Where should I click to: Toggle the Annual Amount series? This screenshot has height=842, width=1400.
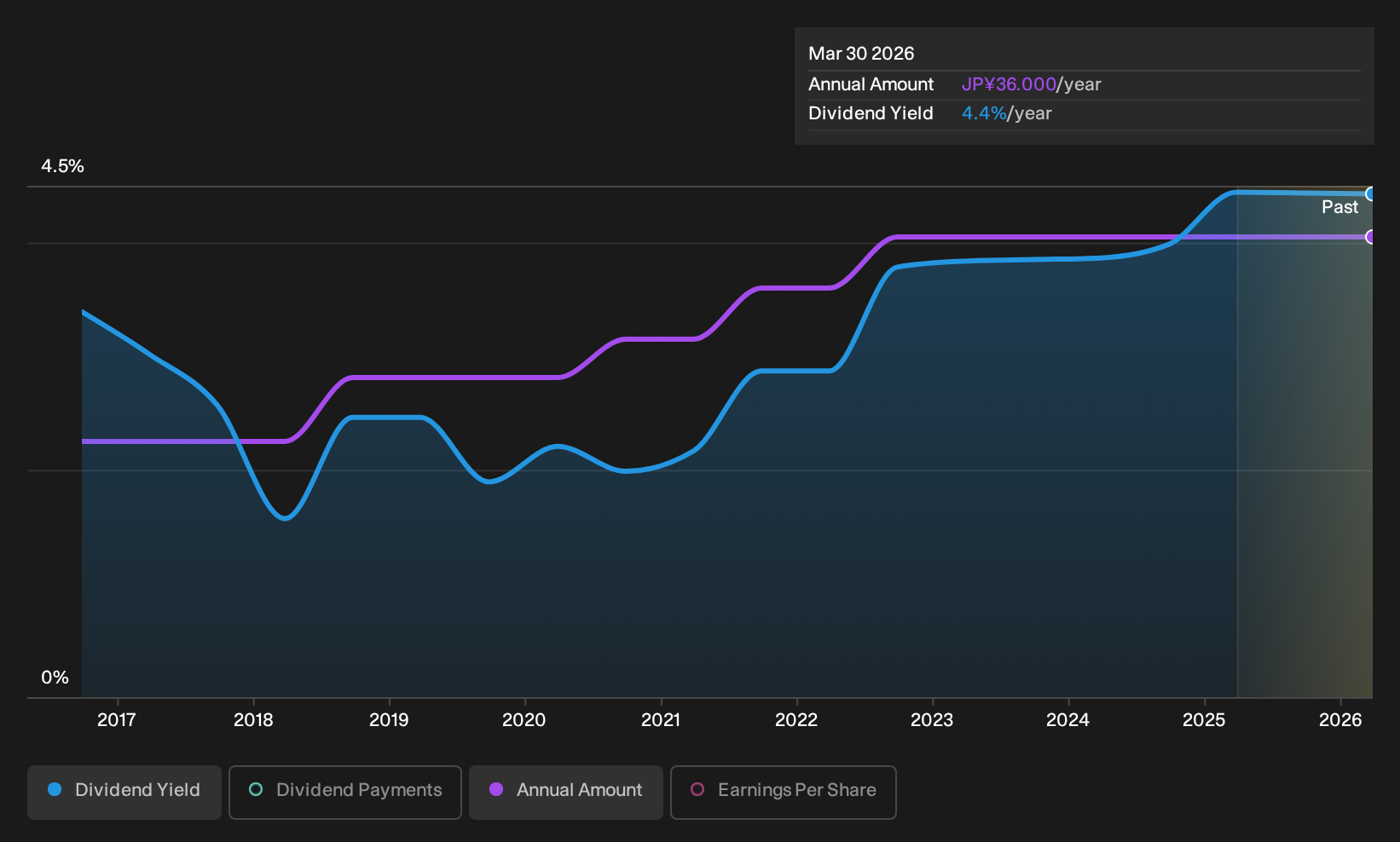point(566,792)
